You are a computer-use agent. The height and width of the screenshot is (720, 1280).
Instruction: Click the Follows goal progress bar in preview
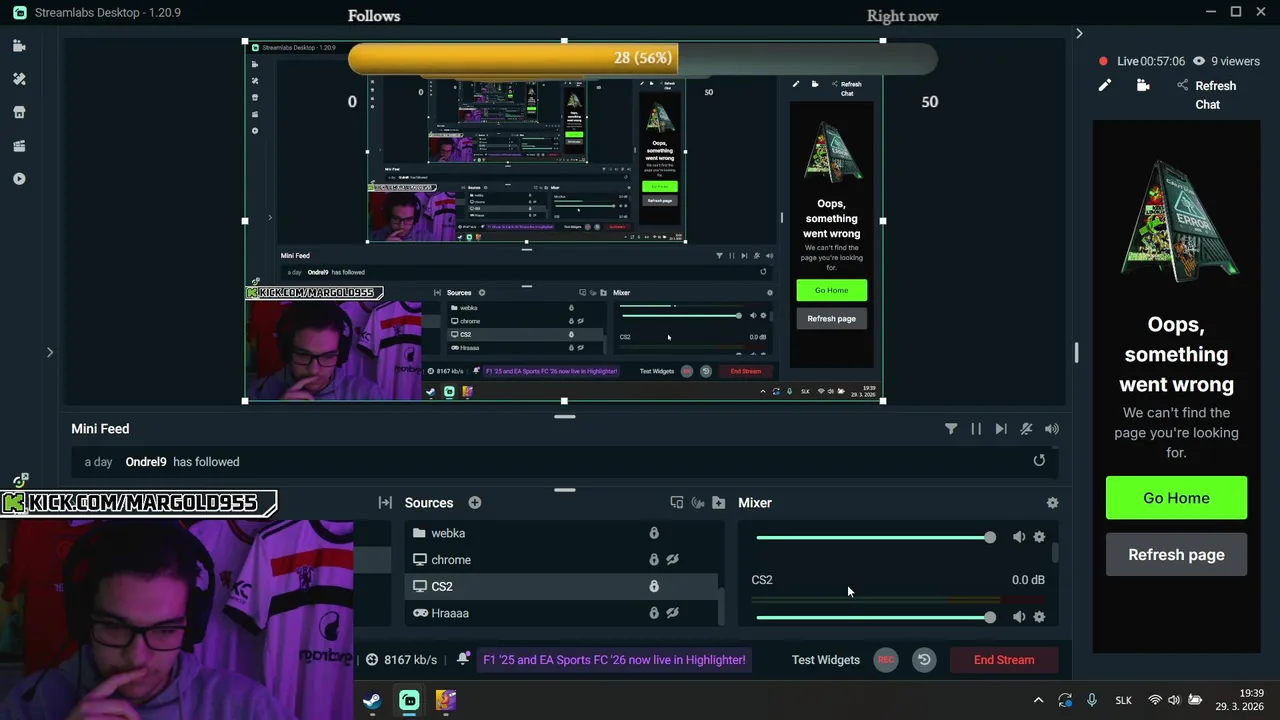point(642,58)
